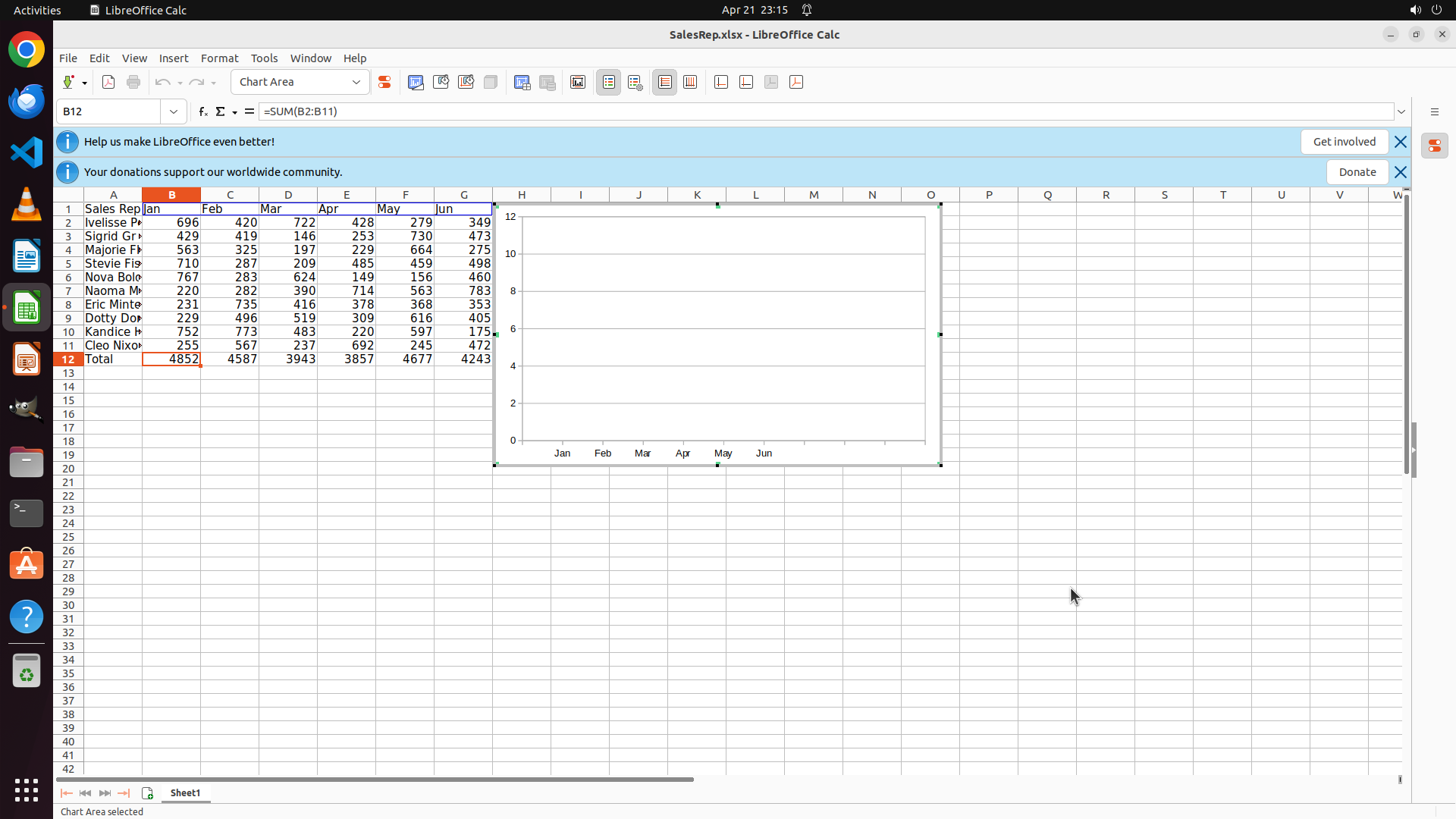Click the Donate button
Viewport: 1456px width, 819px height.
coord(1357,172)
